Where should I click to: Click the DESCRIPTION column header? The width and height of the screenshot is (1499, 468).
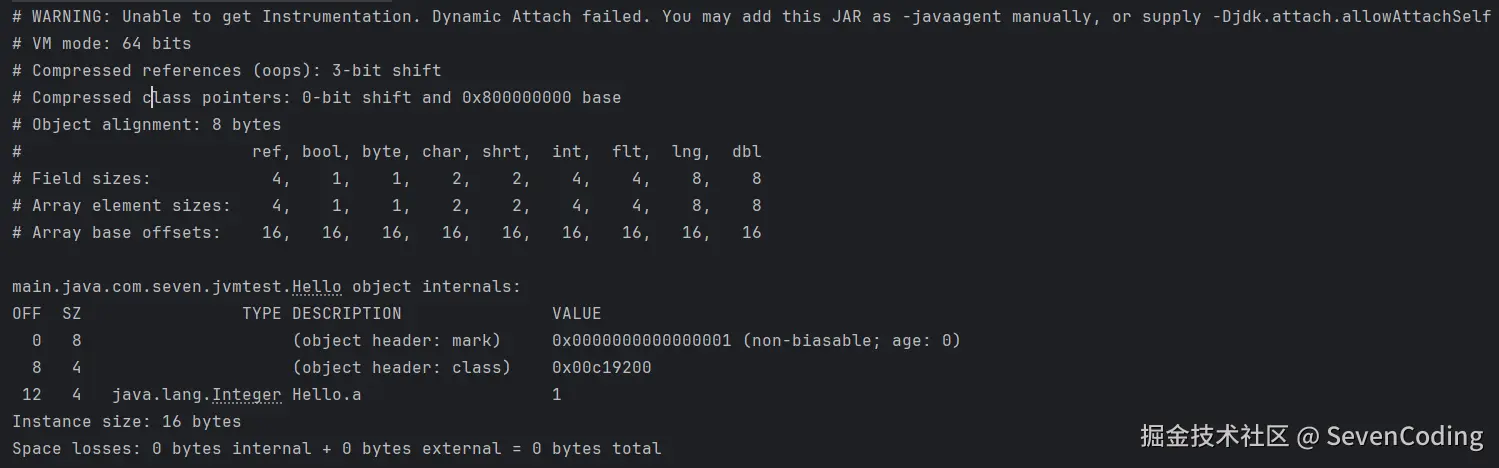[346, 314]
